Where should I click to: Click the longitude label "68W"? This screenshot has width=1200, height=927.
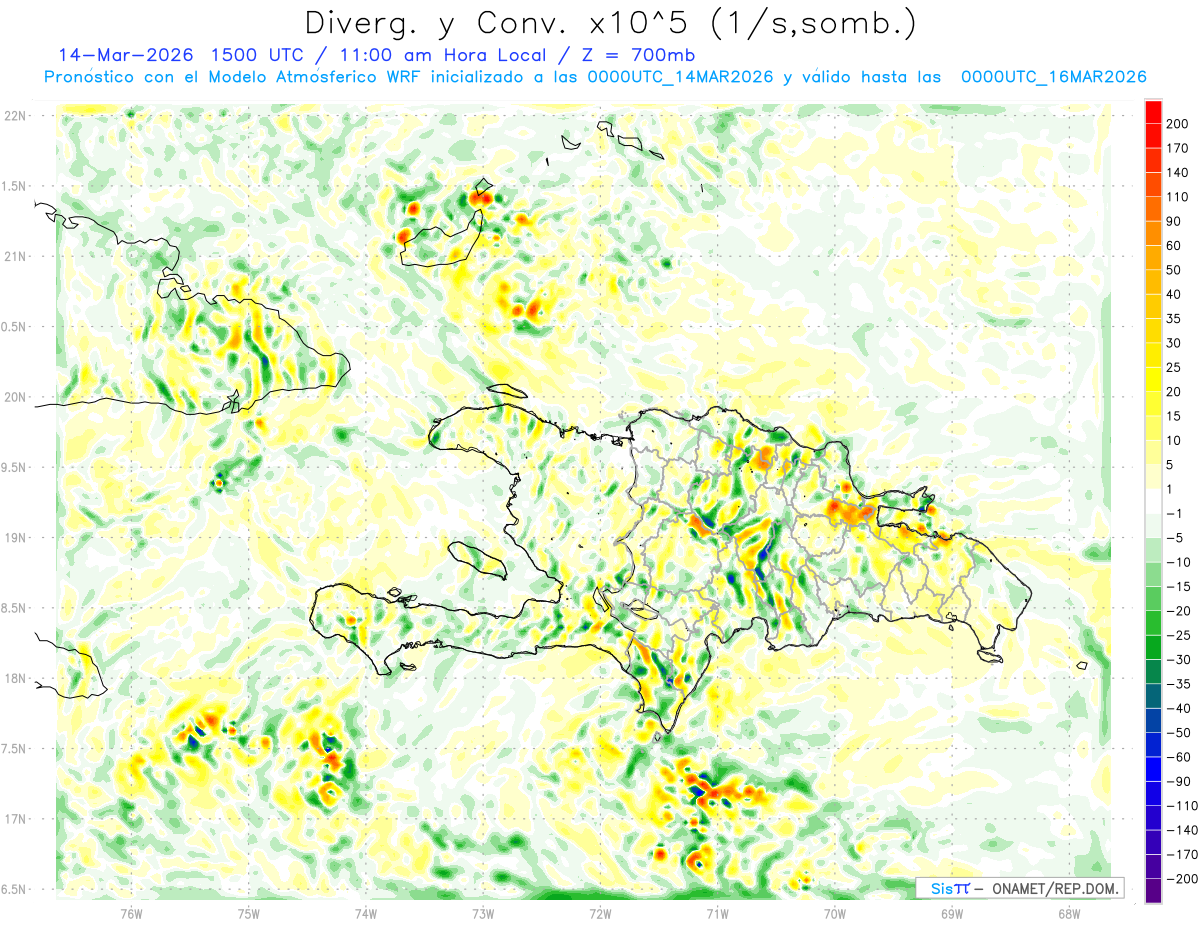[1068, 913]
